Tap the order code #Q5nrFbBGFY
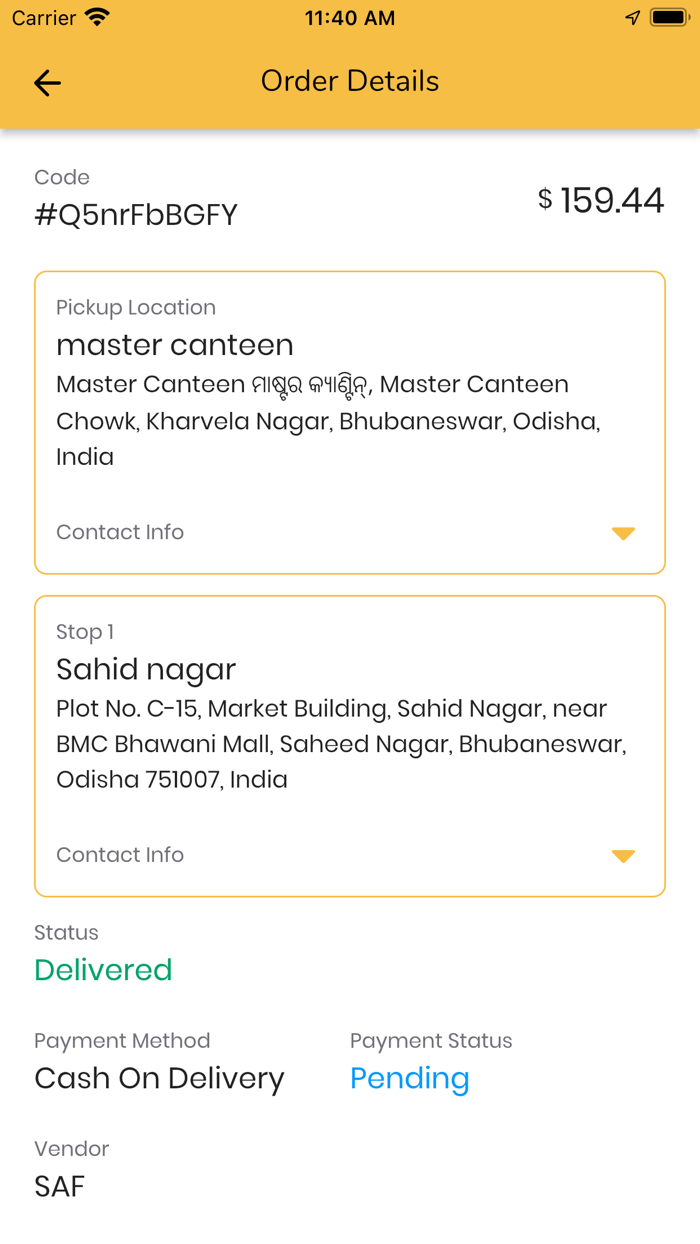Viewport: 700px width, 1244px height. (136, 215)
